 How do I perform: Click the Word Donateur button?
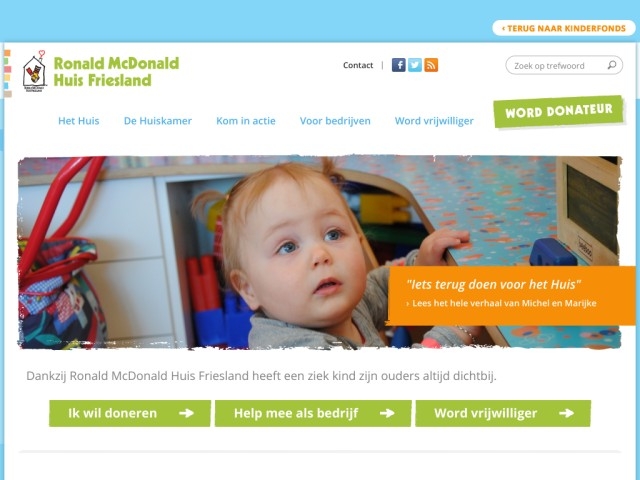tap(559, 111)
